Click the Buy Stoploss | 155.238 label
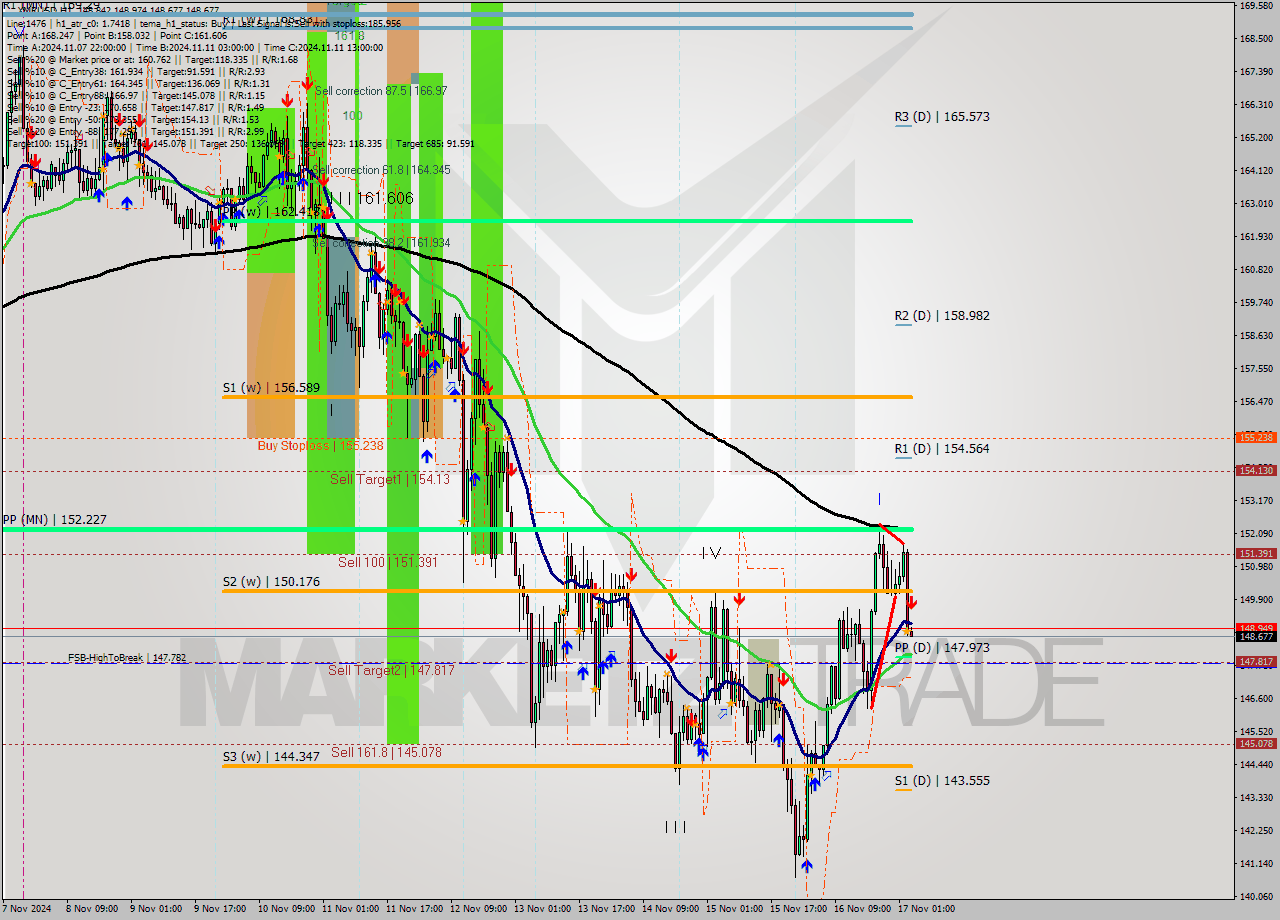Viewport: 1280px width, 920px height. [x=321, y=446]
